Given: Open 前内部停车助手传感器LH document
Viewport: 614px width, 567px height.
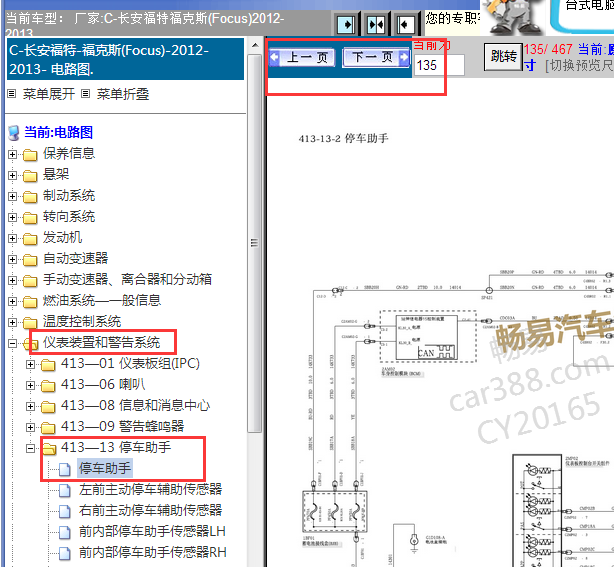Looking at the screenshot, I should pos(152,531).
